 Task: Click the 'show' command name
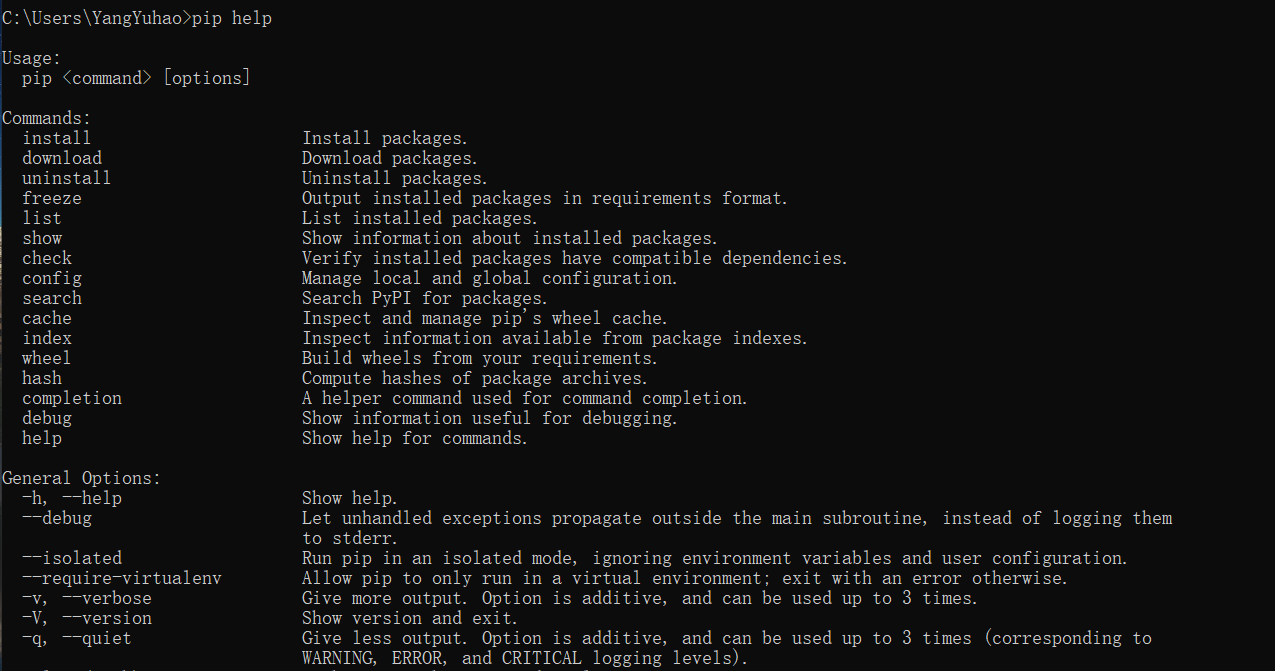click(42, 238)
